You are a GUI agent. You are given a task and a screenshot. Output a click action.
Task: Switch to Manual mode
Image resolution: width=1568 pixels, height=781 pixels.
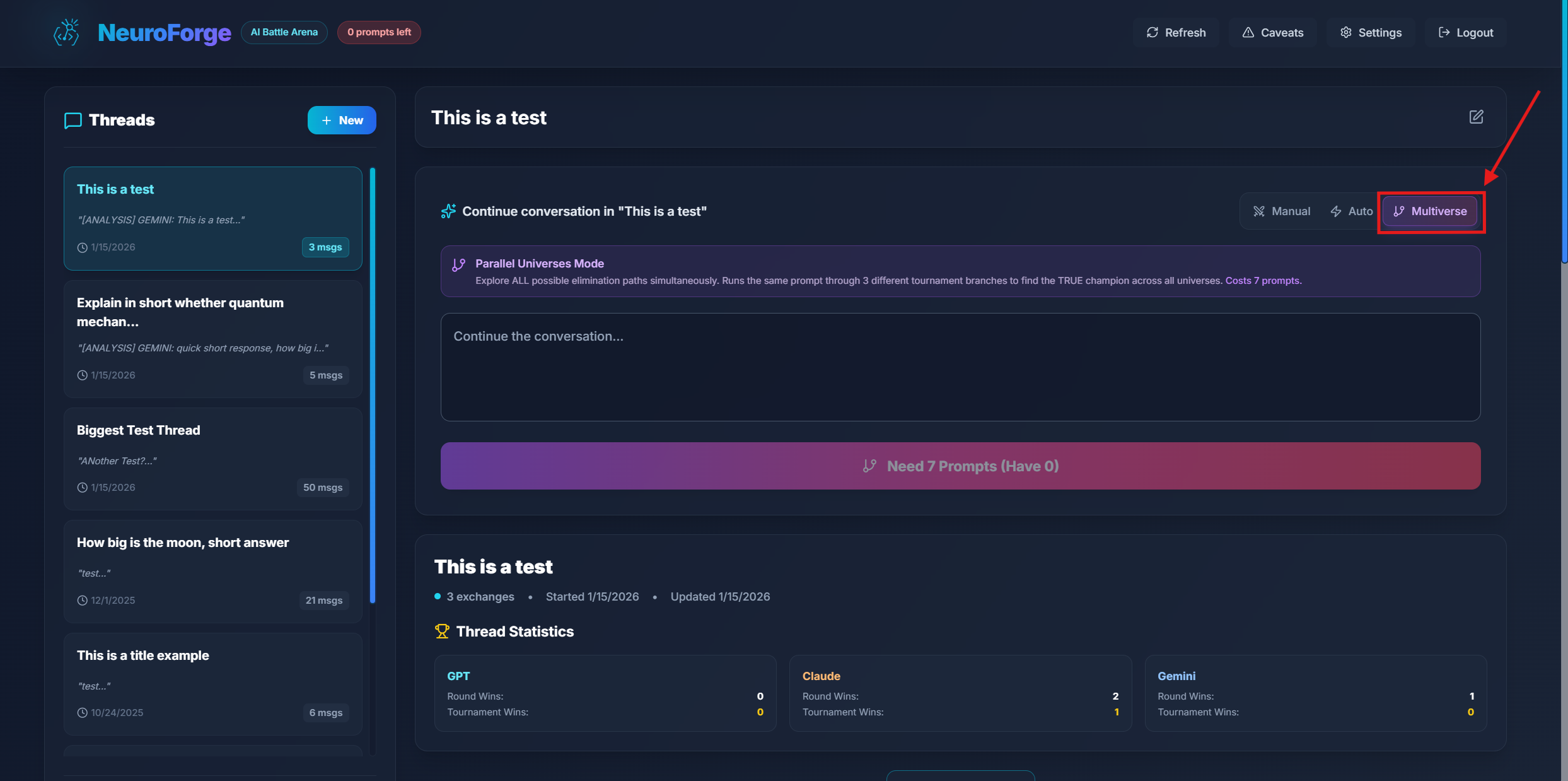[x=1281, y=211]
